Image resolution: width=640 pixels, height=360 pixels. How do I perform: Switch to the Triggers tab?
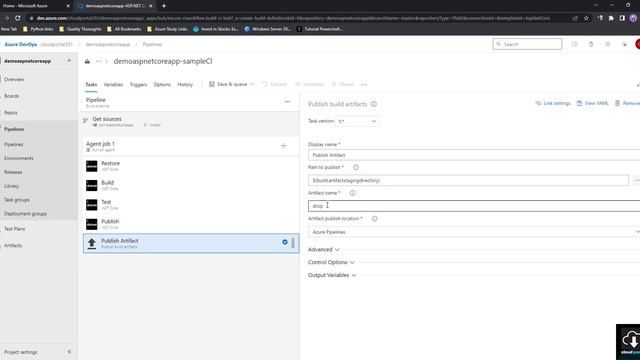tap(138, 84)
